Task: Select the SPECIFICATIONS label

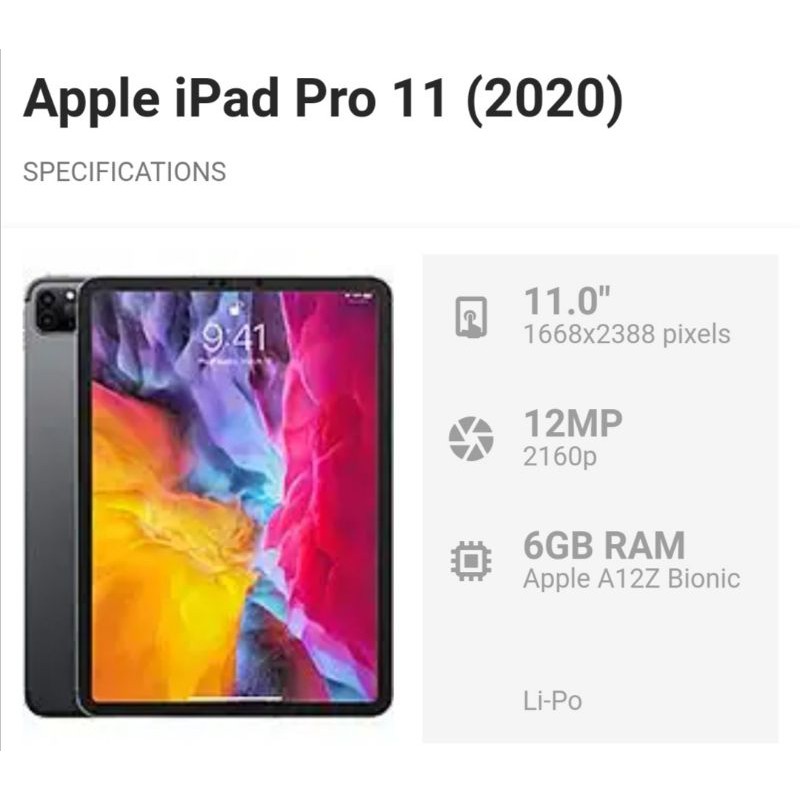Action: click(124, 172)
